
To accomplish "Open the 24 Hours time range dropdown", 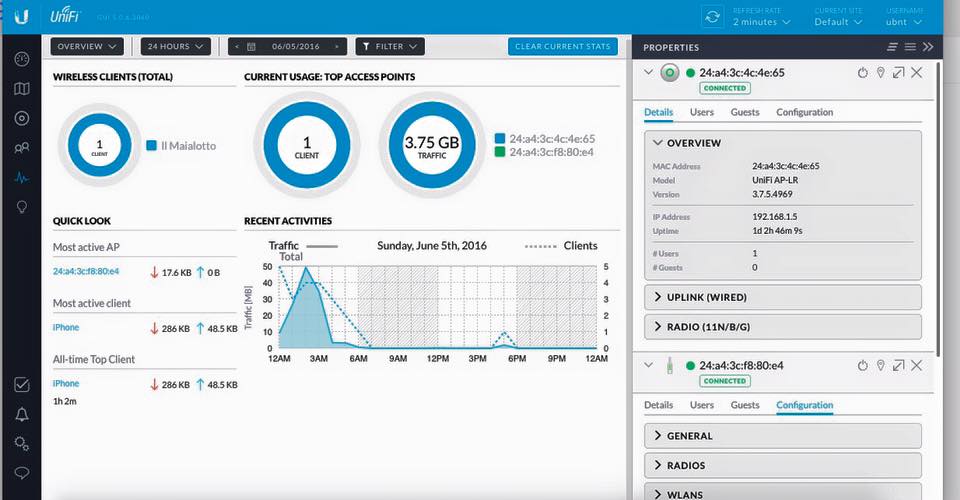I will (x=176, y=47).
